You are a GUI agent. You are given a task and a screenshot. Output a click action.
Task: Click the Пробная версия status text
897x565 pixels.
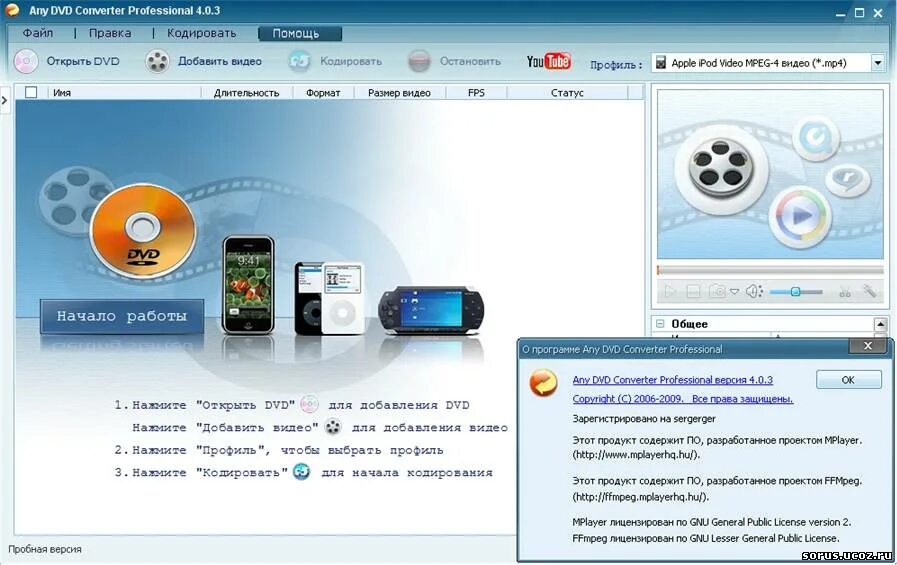click(x=45, y=549)
